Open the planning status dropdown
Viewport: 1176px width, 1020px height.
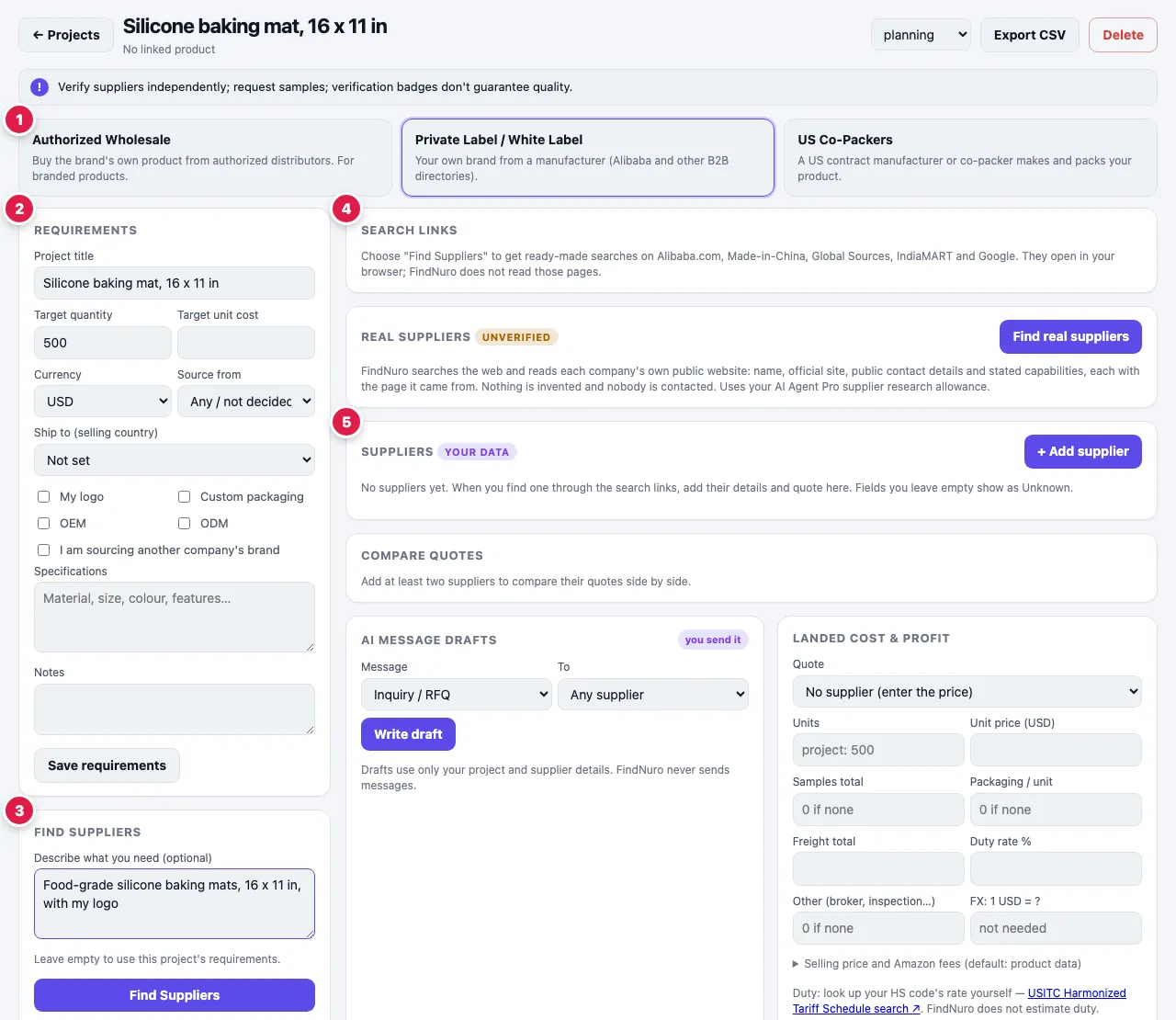pyautogui.click(x=921, y=35)
